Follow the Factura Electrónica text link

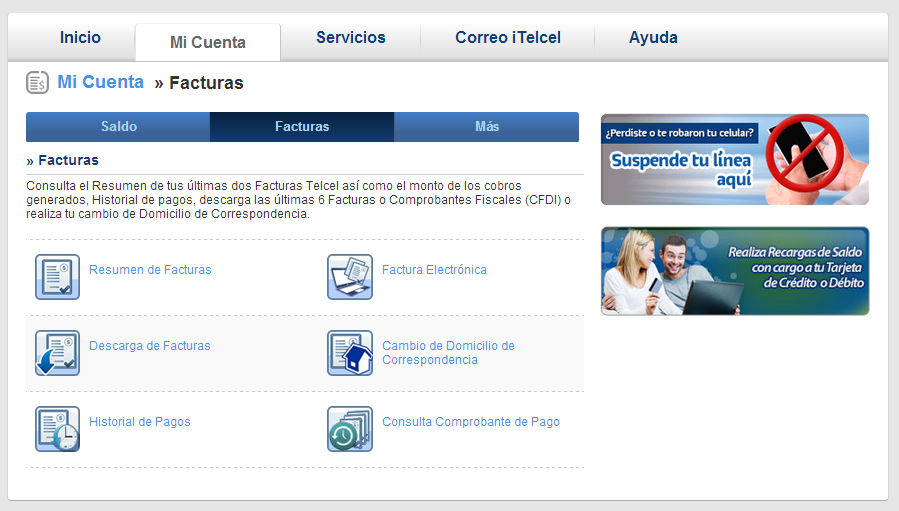(x=434, y=270)
